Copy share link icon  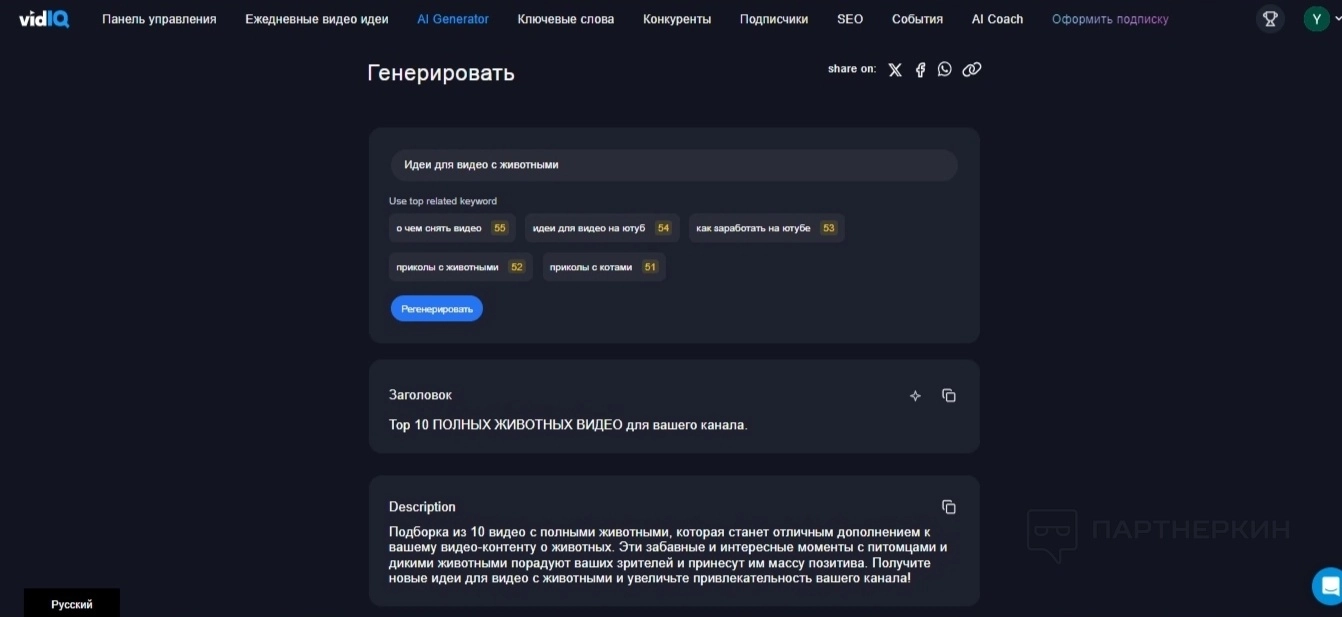click(x=971, y=69)
